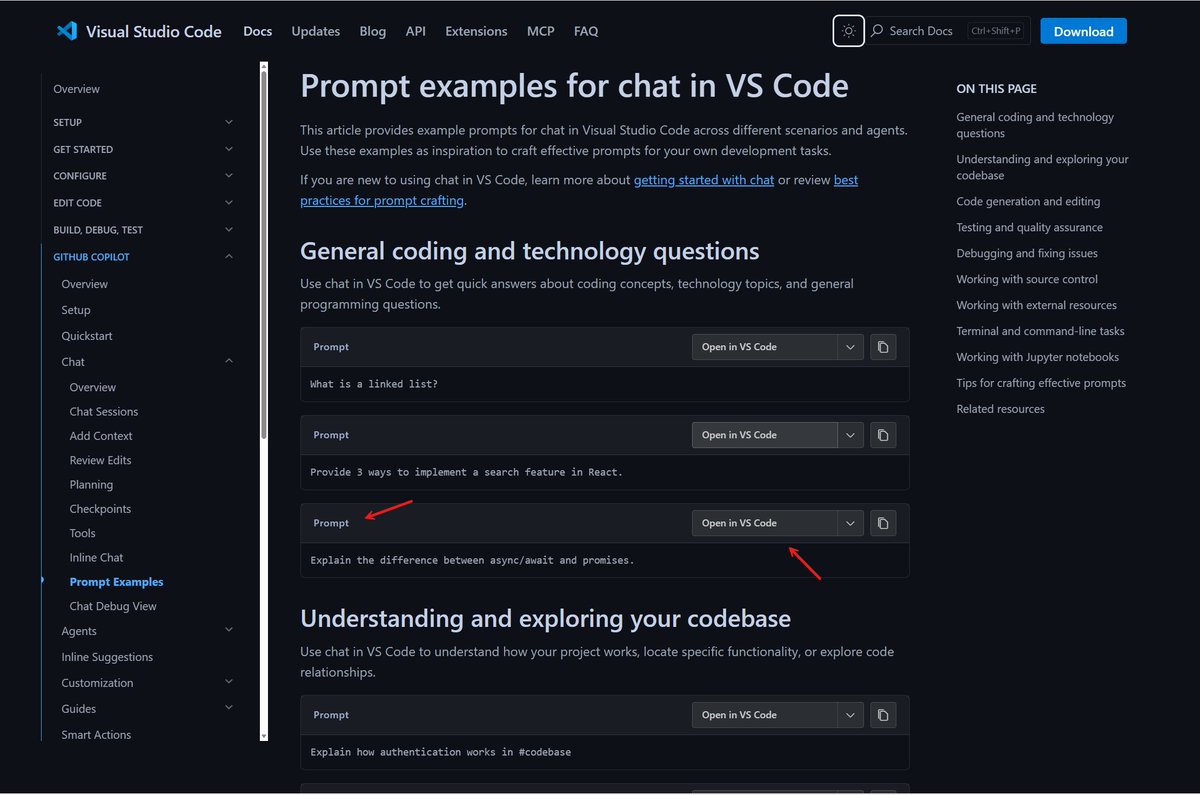Open dropdown arrow beside linked list Open in VS Code

coord(850,347)
